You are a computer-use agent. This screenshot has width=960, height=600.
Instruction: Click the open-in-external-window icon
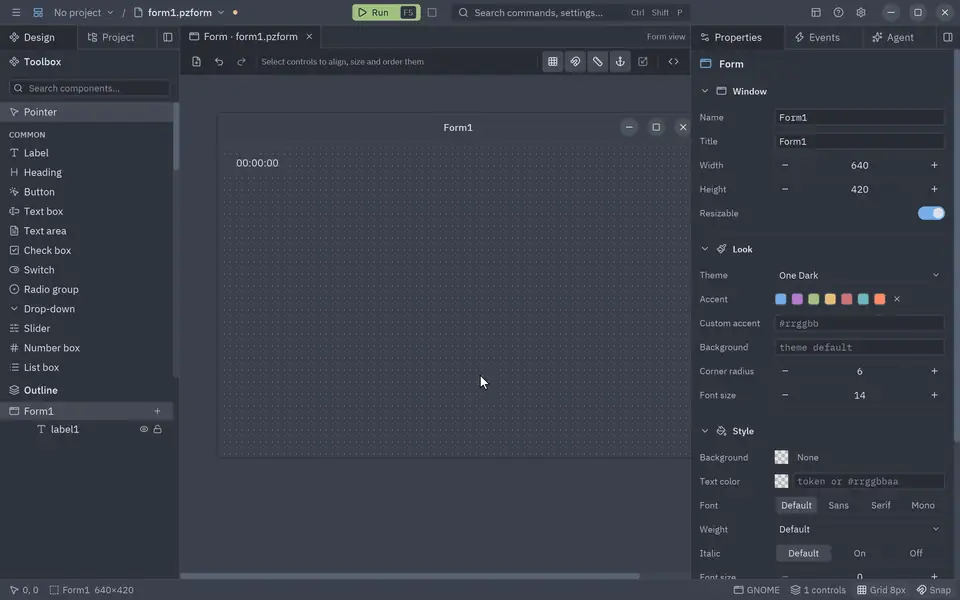(643, 61)
